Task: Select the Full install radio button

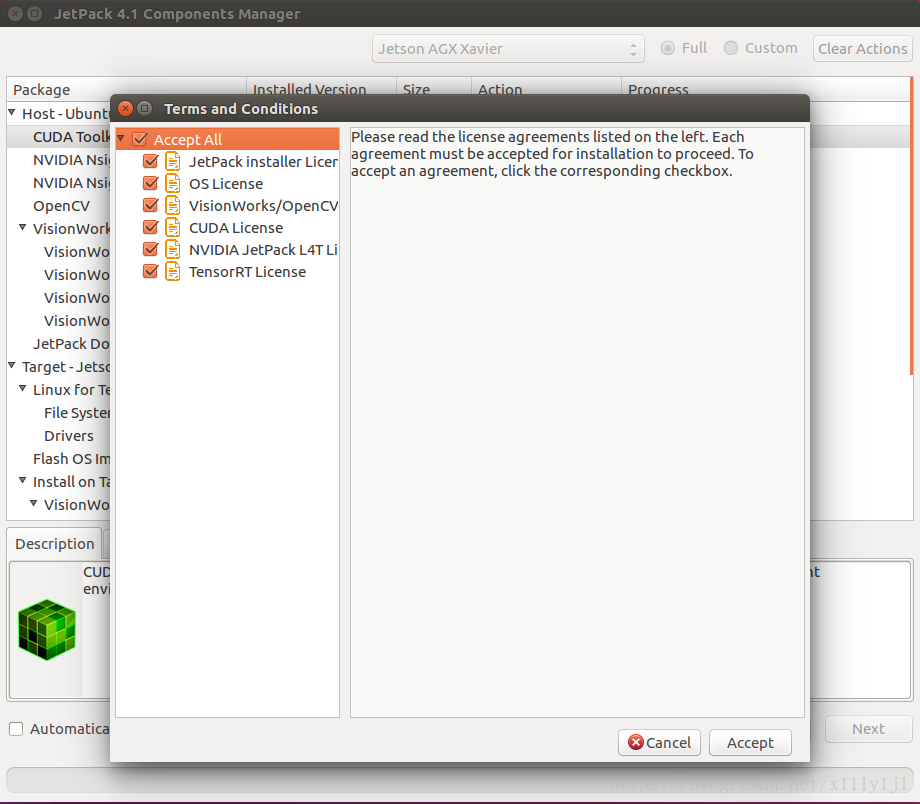Action: tap(668, 48)
